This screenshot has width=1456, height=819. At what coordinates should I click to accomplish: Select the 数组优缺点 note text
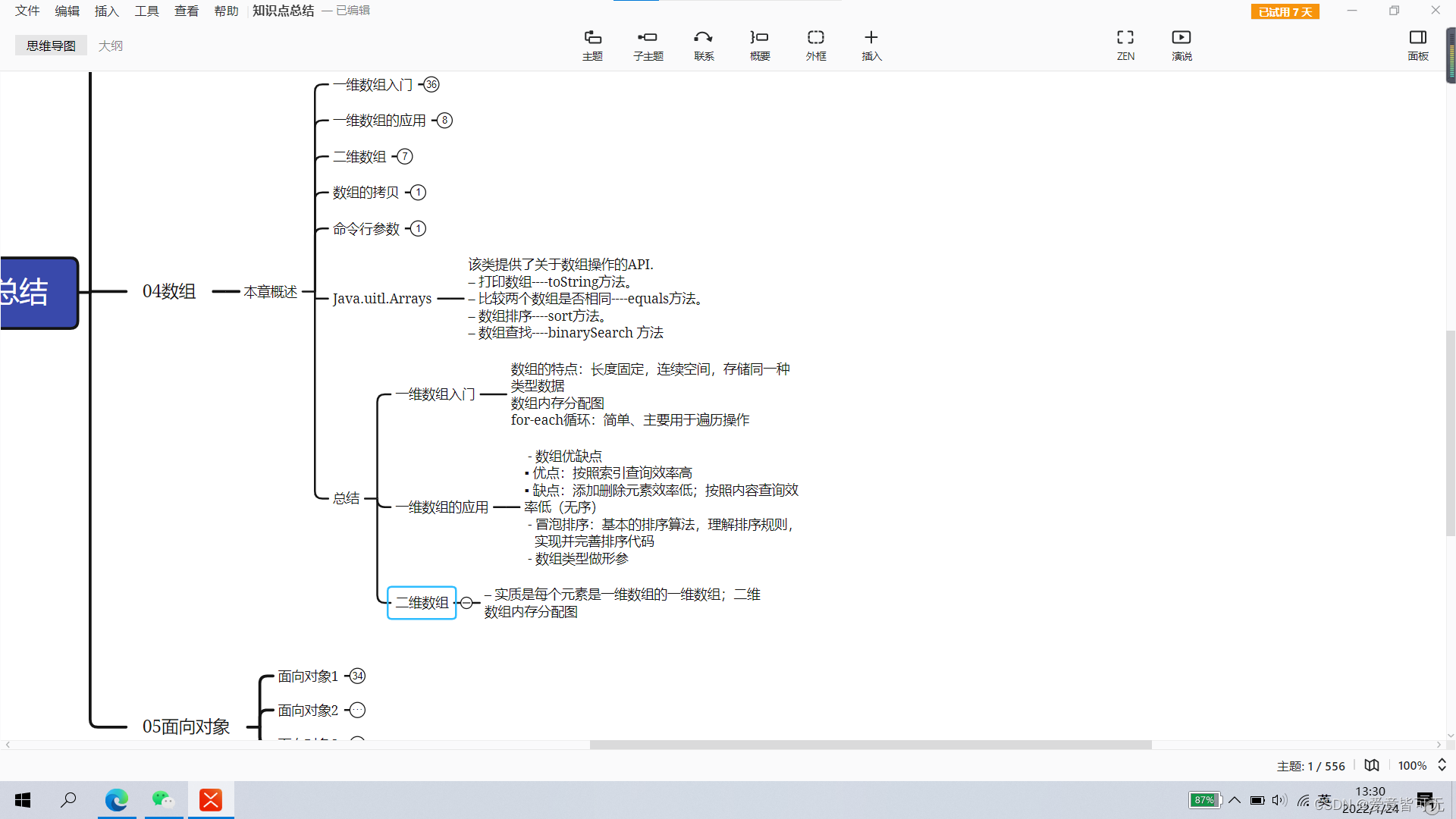[x=661, y=507]
